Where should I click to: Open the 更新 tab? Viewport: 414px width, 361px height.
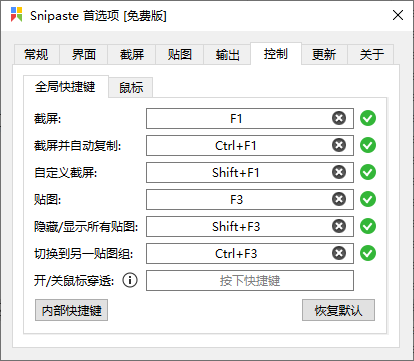[x=324, y=54]
